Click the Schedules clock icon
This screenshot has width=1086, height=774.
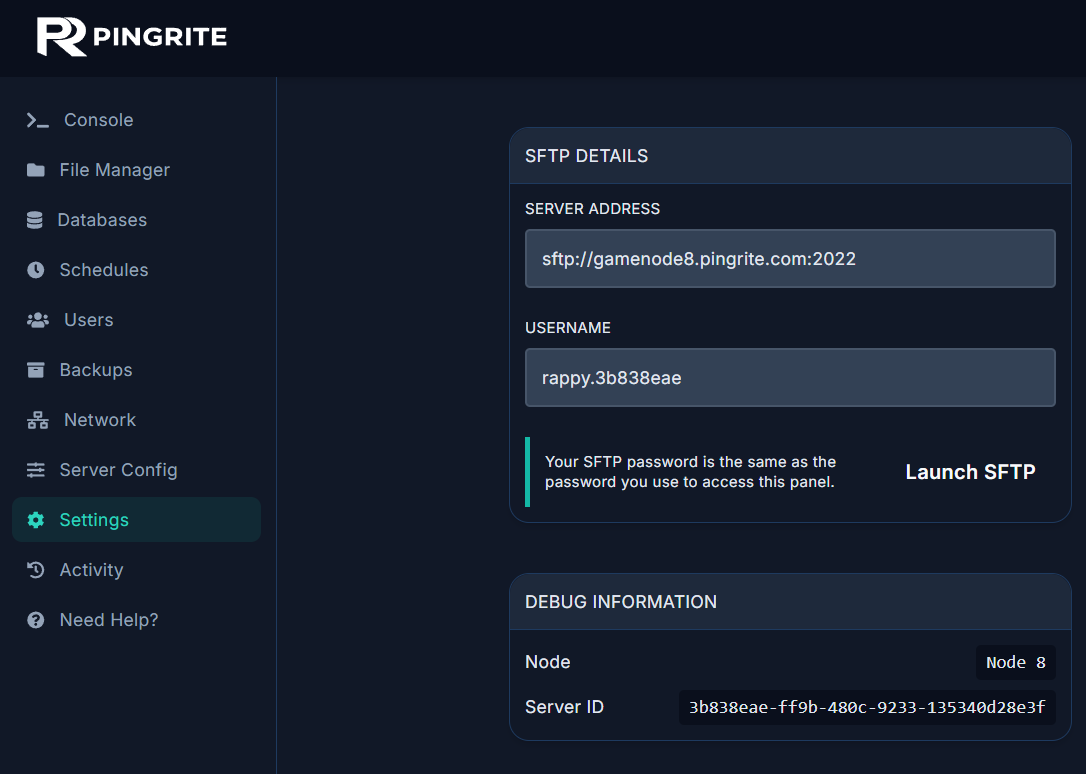pyautogui.click(x=37, y=270)
